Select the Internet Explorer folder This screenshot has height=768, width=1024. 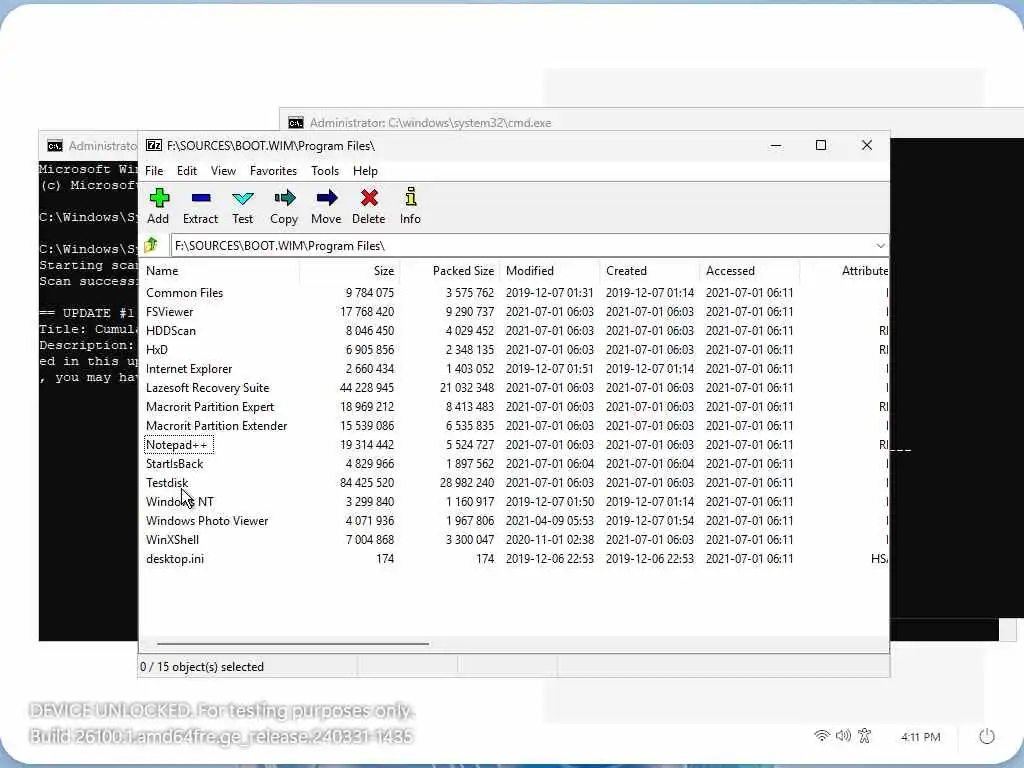(189, 368)
